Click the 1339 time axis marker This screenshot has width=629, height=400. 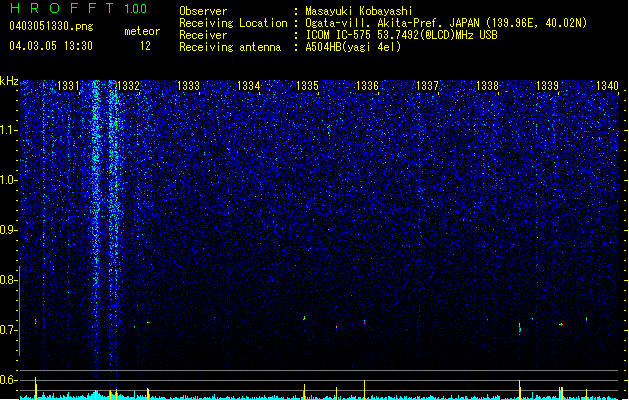[x=547, y=85]
